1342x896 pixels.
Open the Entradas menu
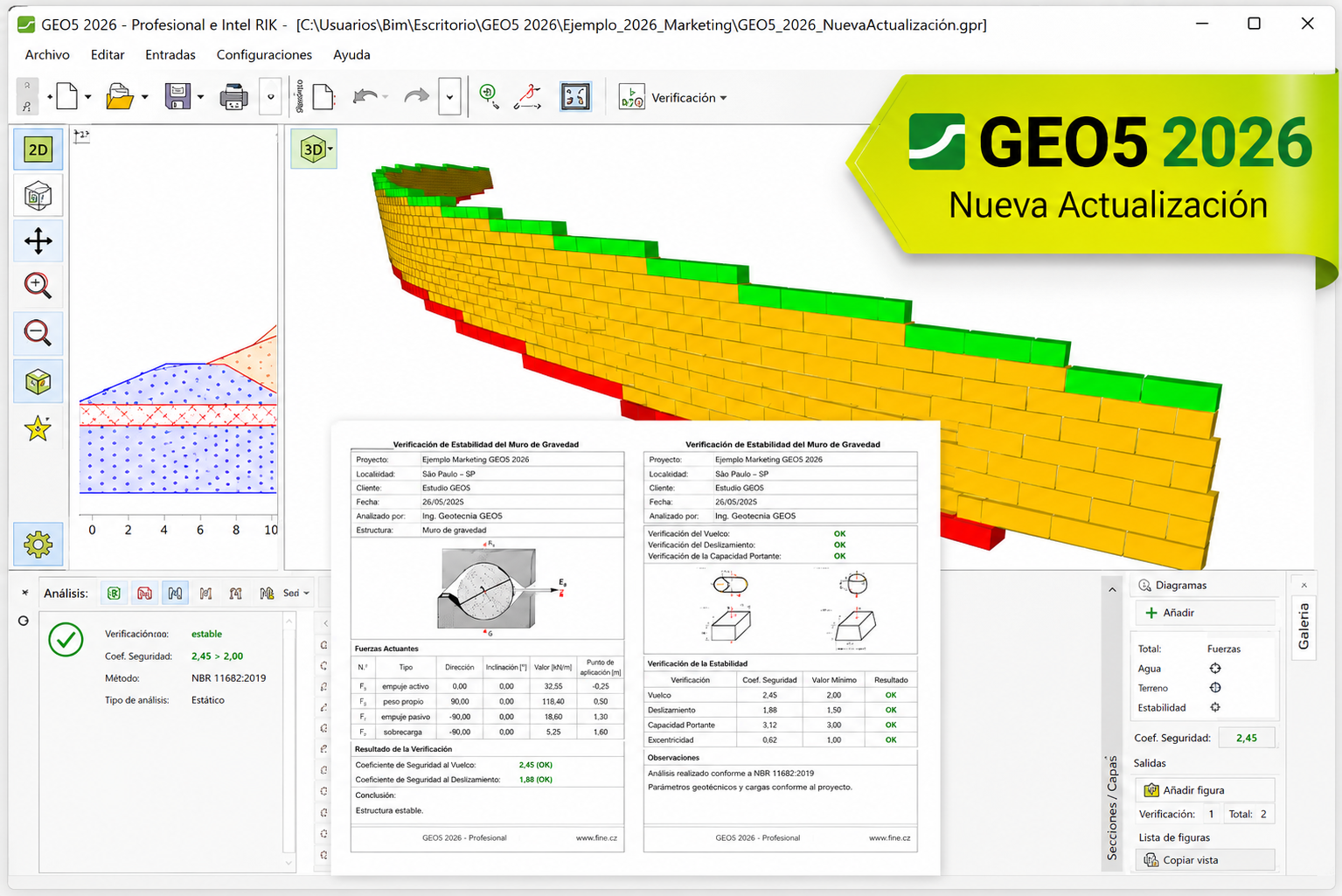[x=170, y=54]
